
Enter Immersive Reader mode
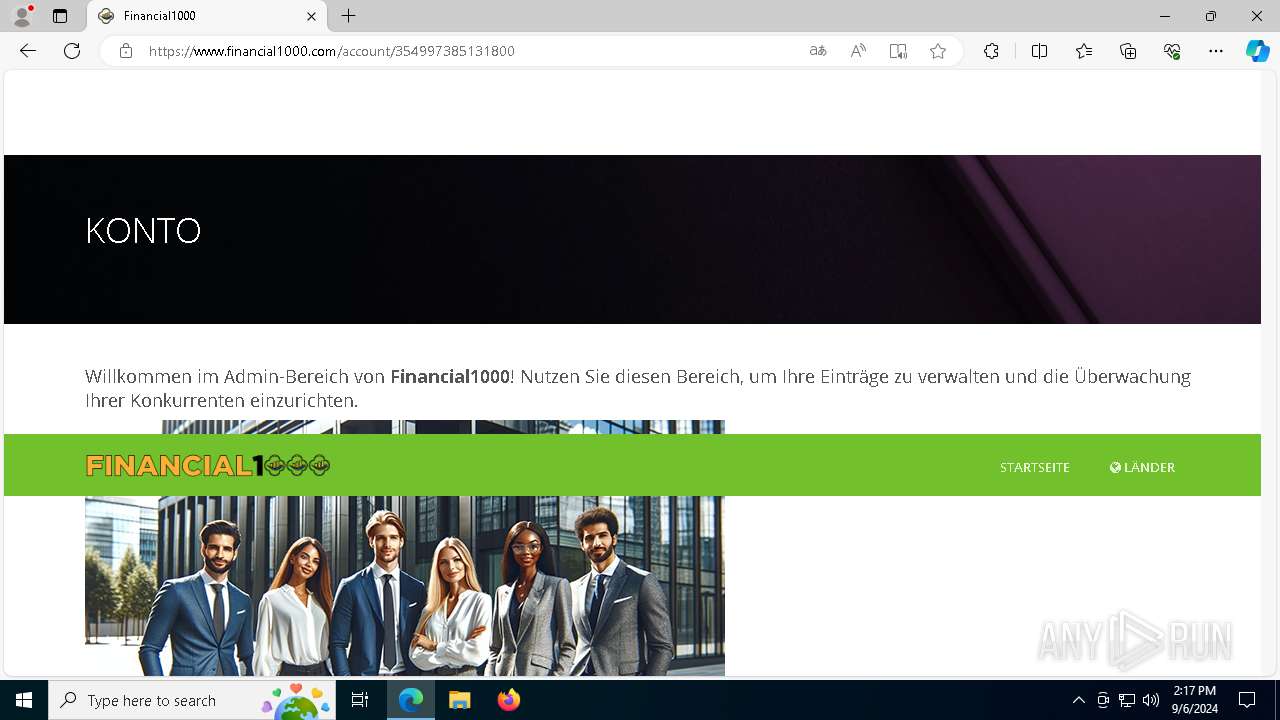(898, 51)
